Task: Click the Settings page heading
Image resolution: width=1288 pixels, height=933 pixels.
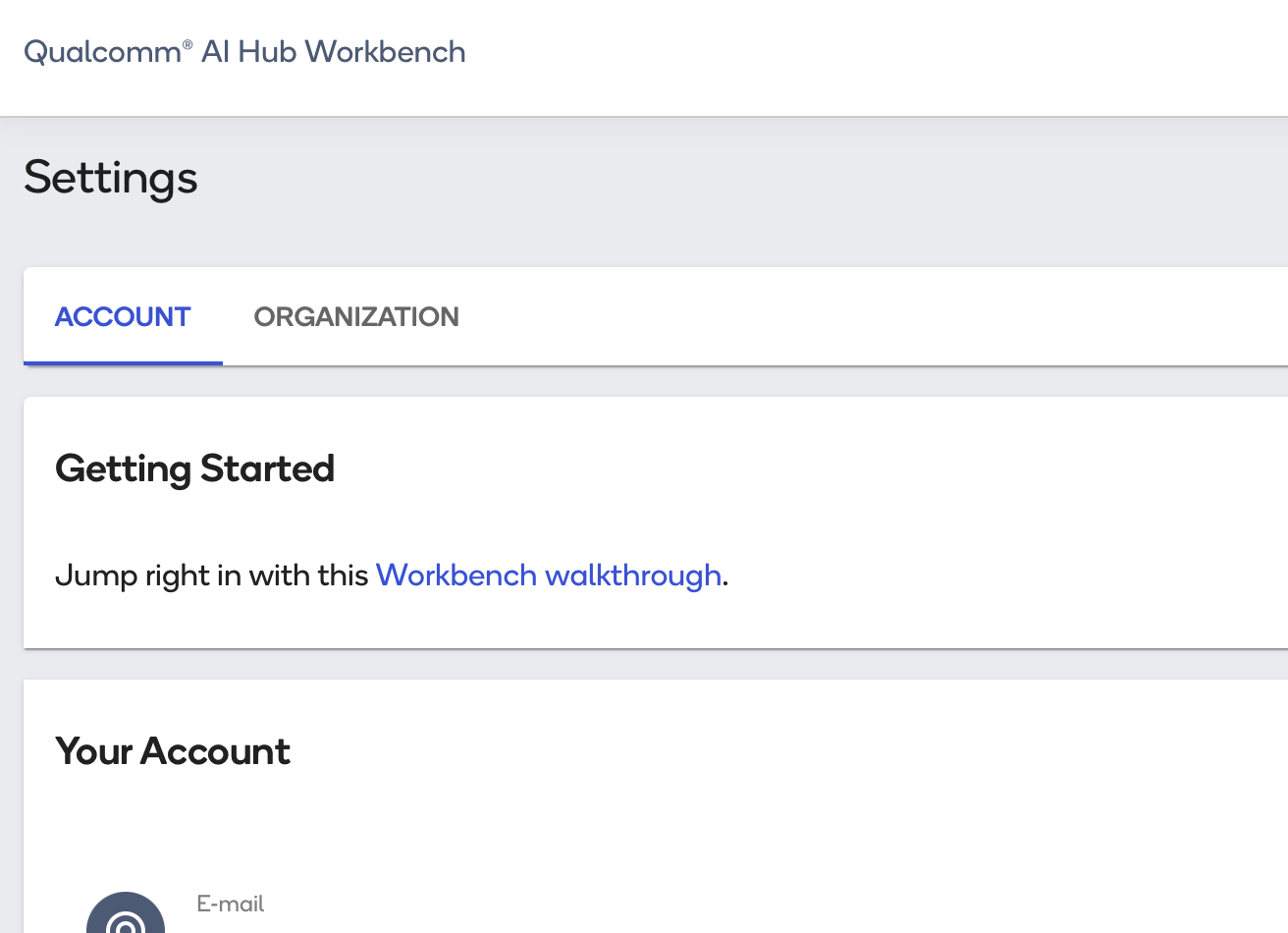Action: 111,178
